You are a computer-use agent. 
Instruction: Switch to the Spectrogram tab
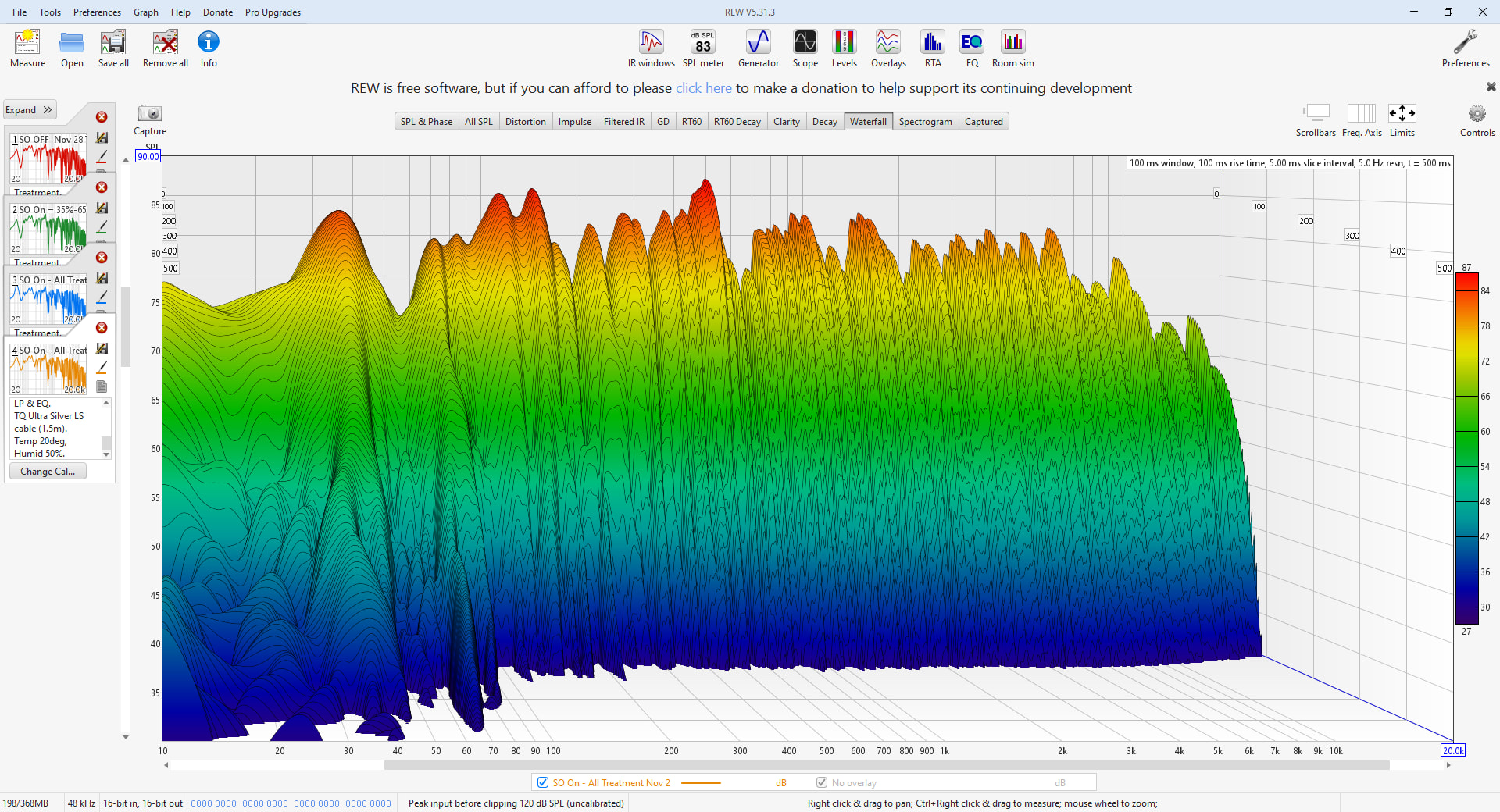pyautogui.click(x=925, y=122)
